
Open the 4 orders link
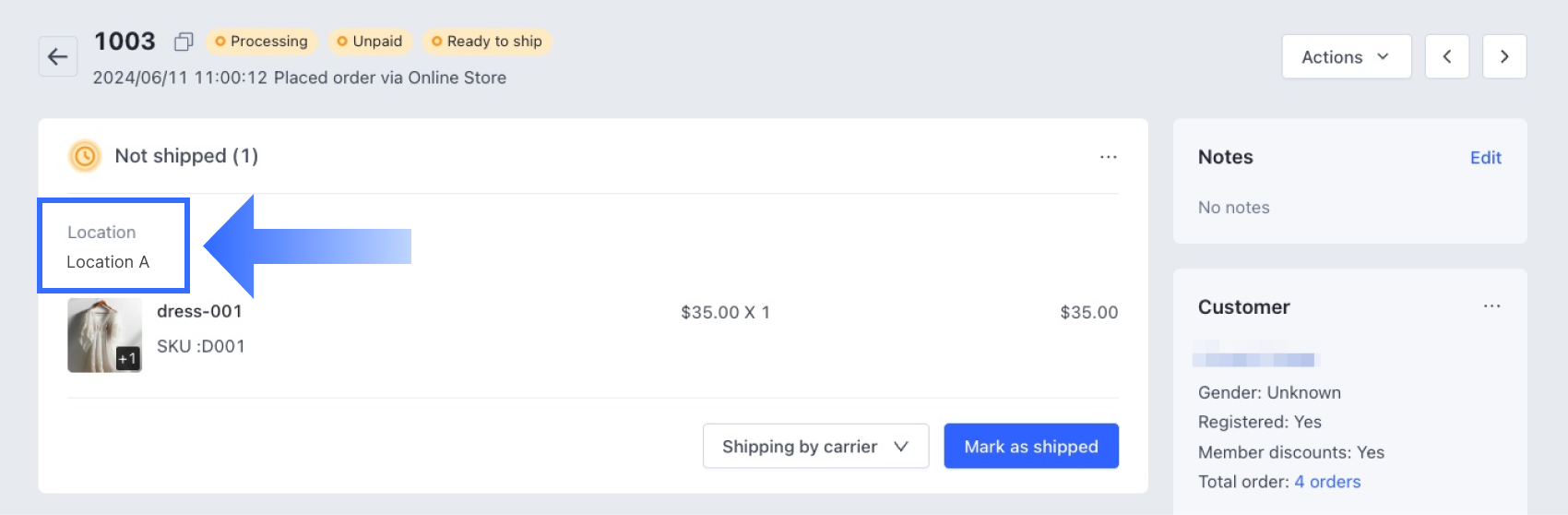click(x=1327, y=482)
